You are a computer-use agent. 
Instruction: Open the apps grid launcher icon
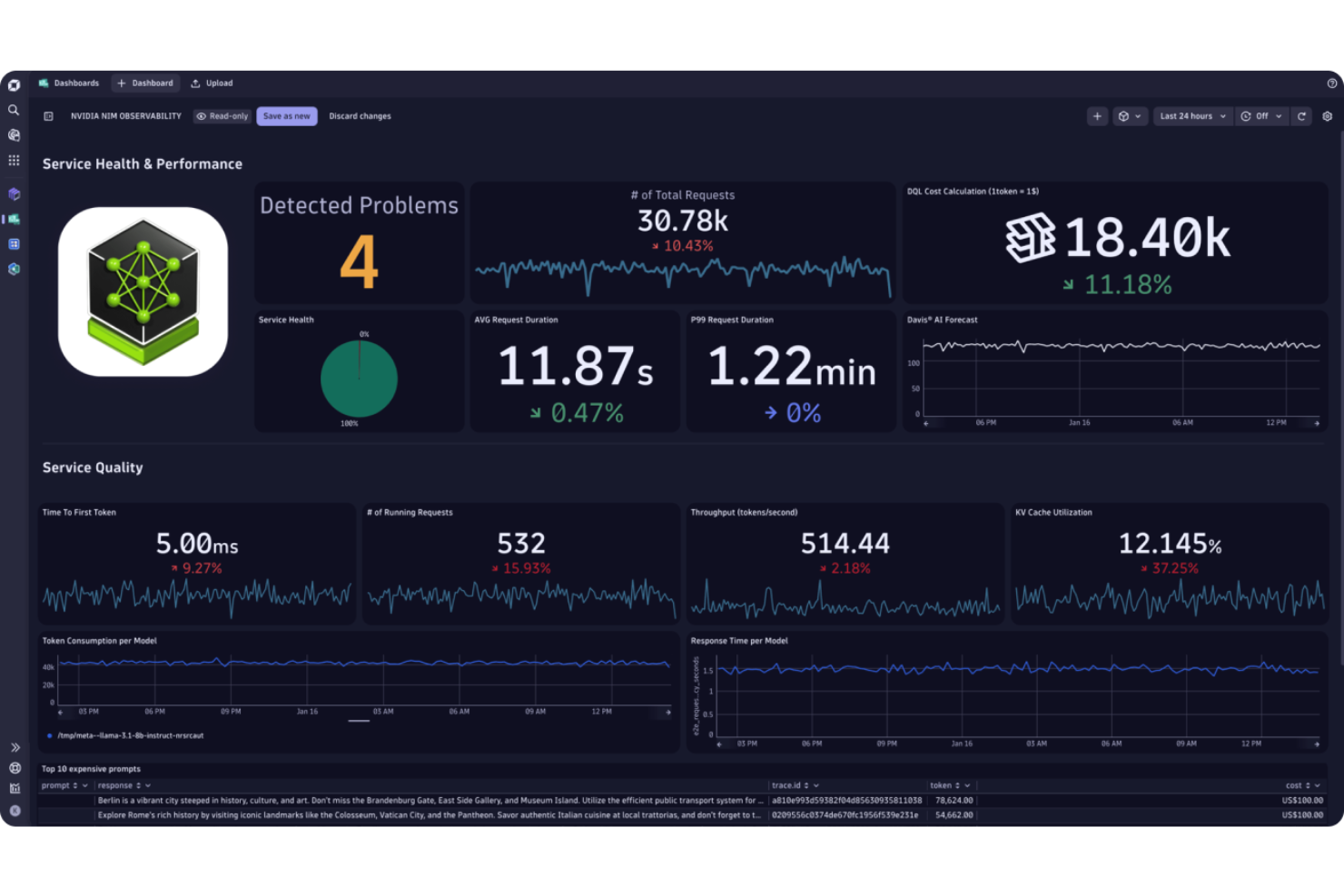click(x=14, y=161)
